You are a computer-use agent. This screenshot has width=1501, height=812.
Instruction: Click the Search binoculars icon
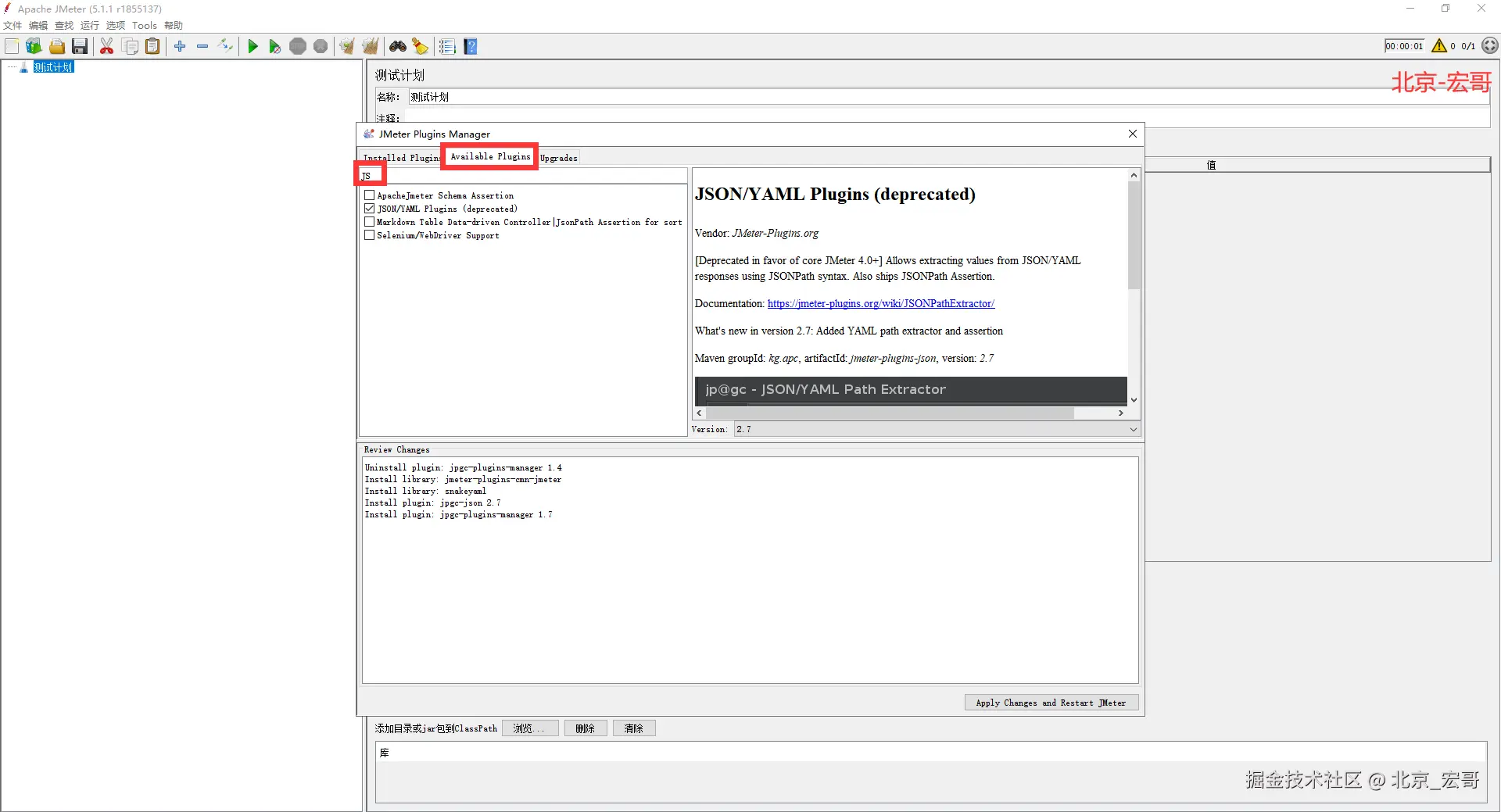pyautogui.click(x=398, y=47)
